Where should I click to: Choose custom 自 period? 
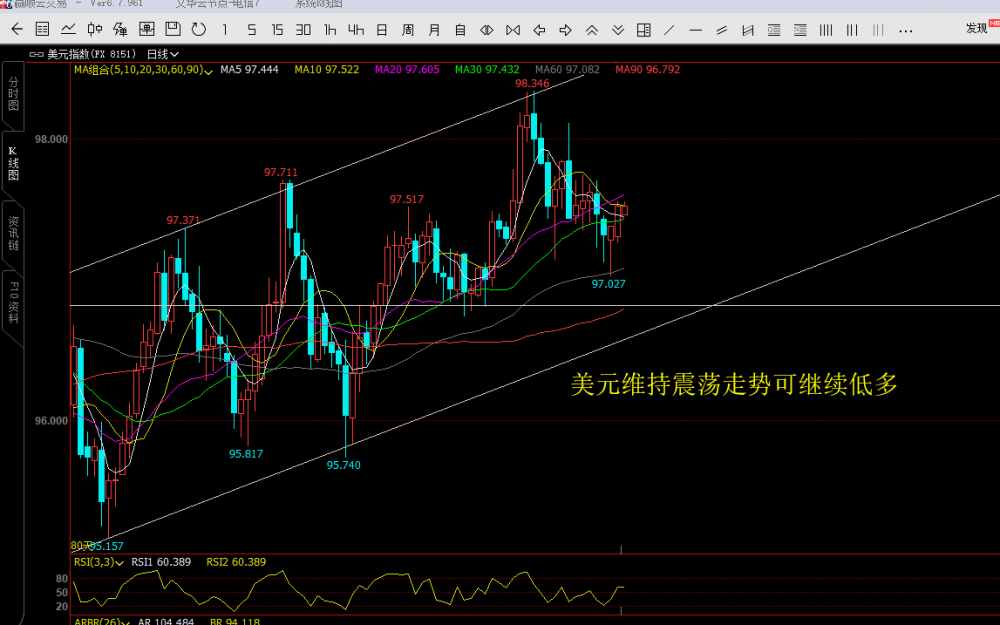pos(460,29)
